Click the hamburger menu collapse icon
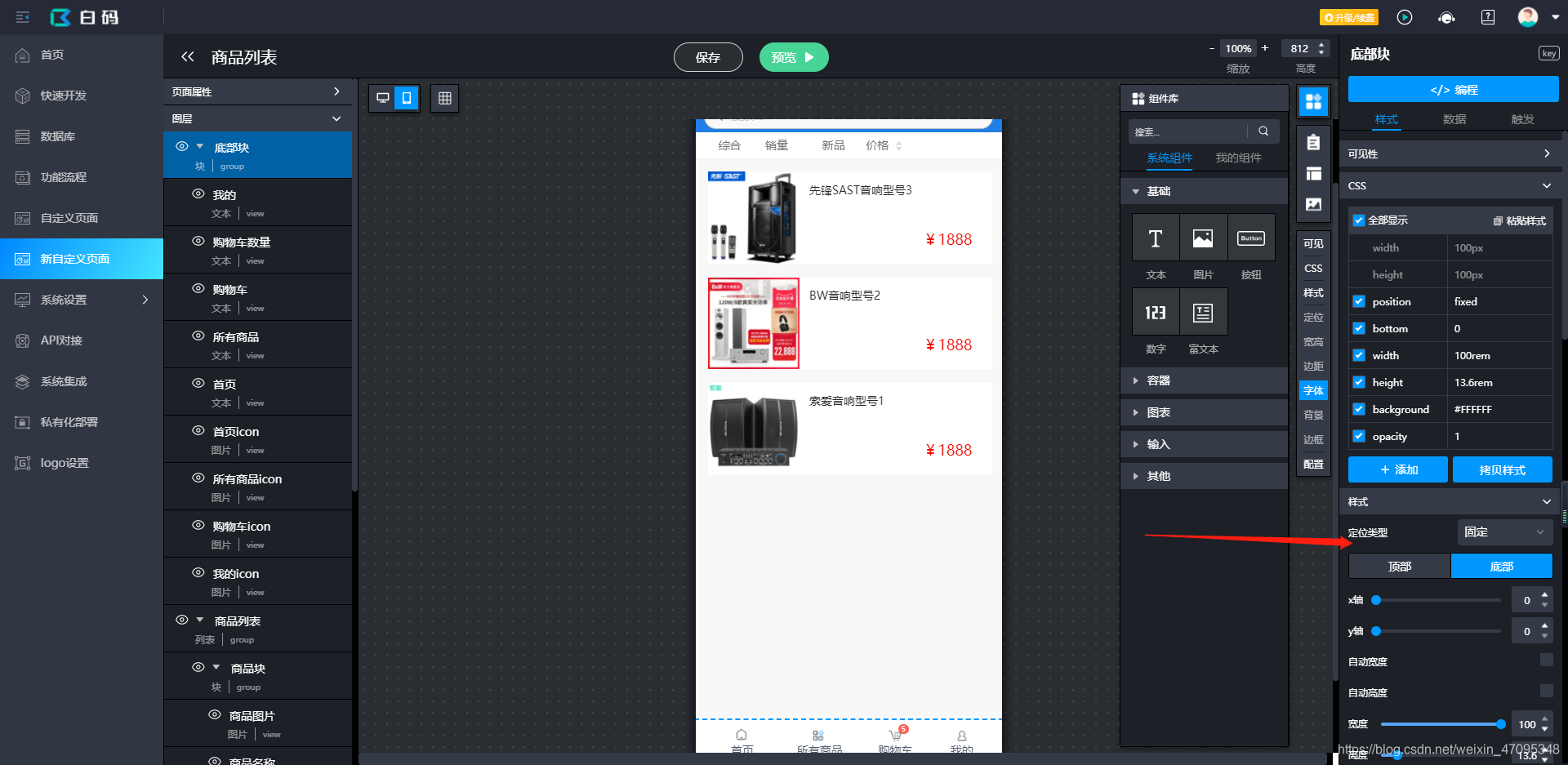This screenshot has height=765, width=1568. tap(23, 17)
